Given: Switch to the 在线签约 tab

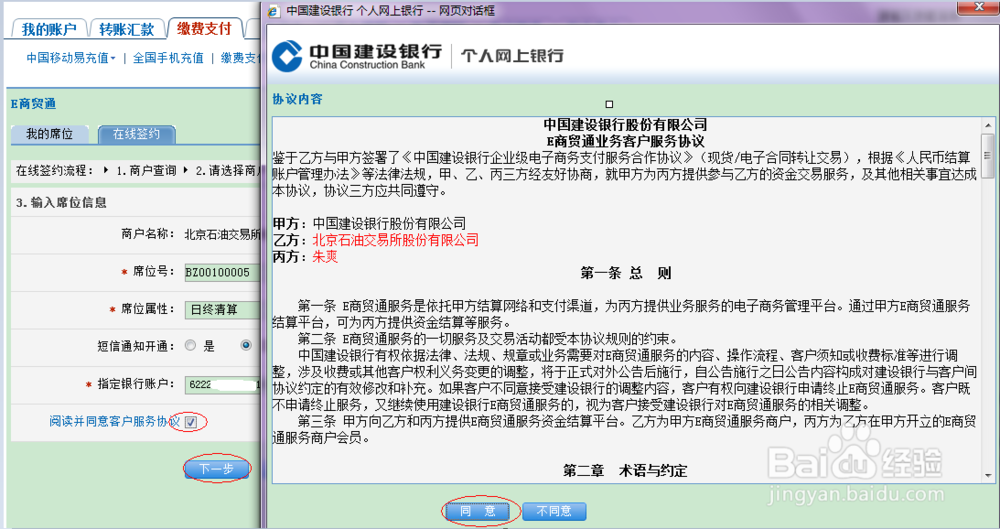Looking at the screenshot, I should 136,135.
